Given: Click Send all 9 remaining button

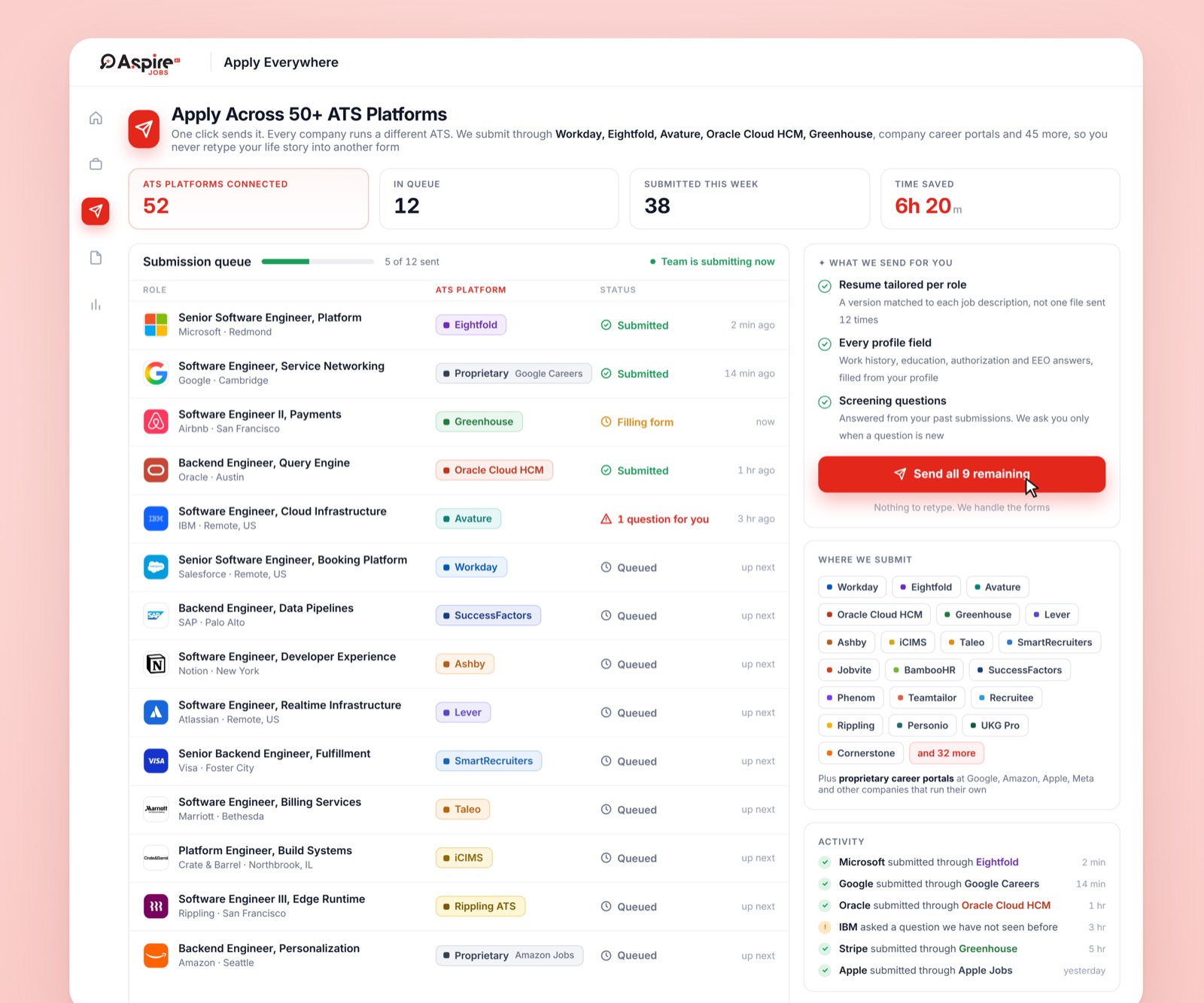Looking at the screenshot, I should coord(962,474).
